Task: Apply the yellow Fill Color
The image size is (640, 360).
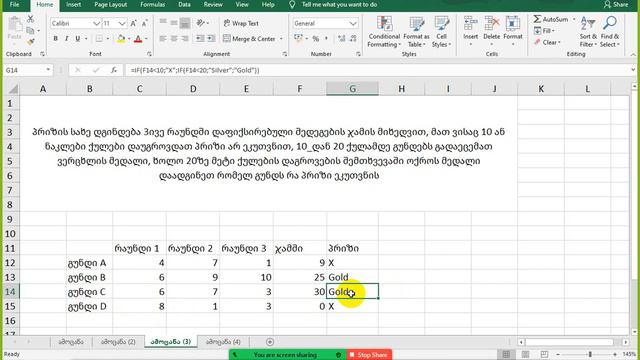Action: point(121,39)
